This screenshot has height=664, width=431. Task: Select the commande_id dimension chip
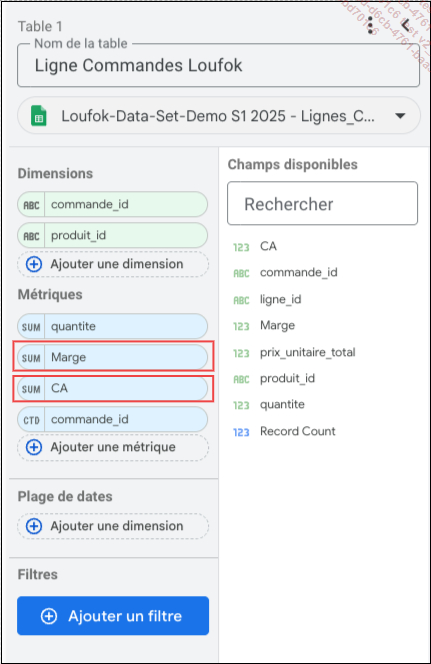click(113, 205)
